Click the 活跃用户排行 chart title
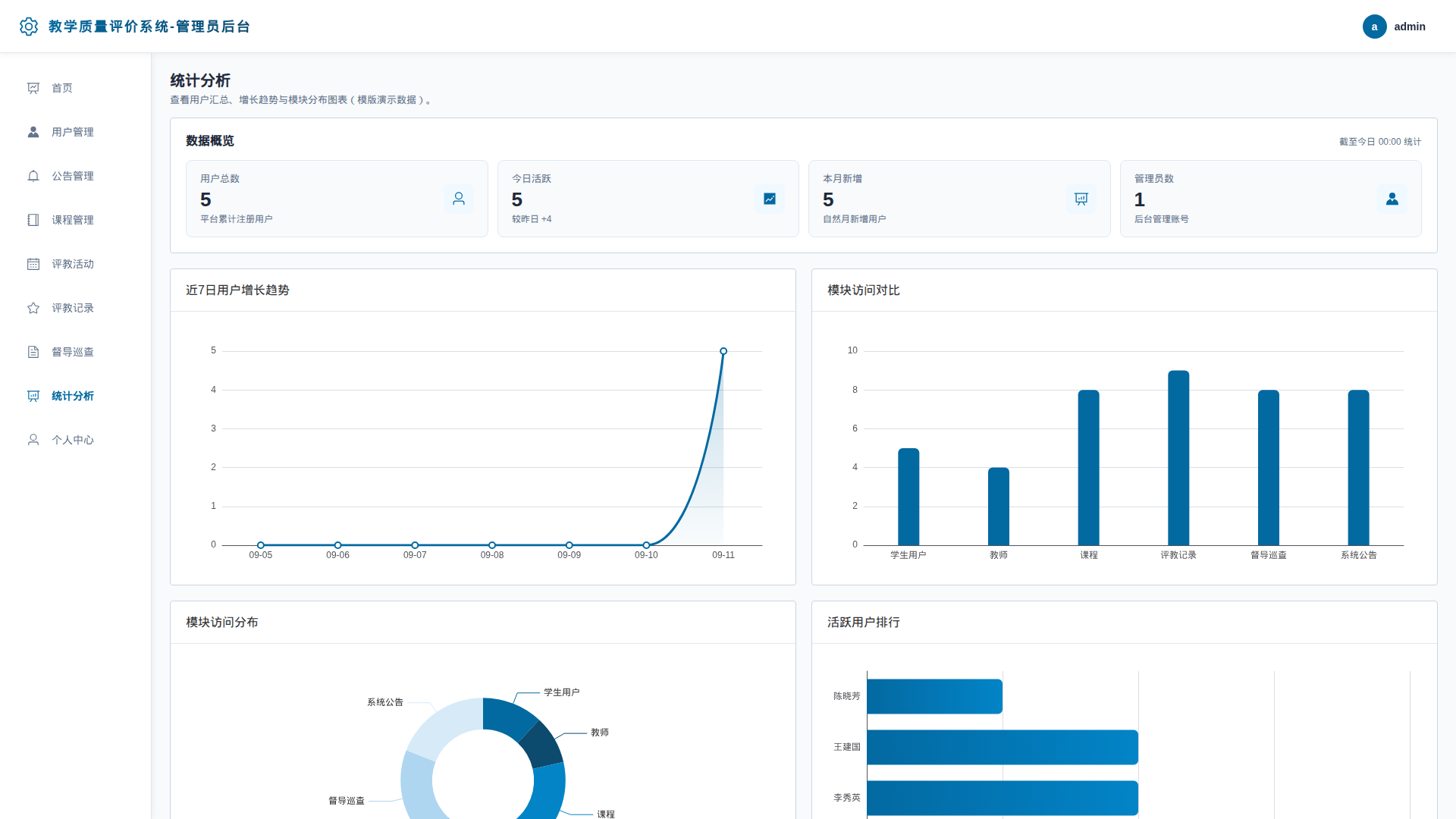The image size is (1456, 819). click(x=864, y=623)
